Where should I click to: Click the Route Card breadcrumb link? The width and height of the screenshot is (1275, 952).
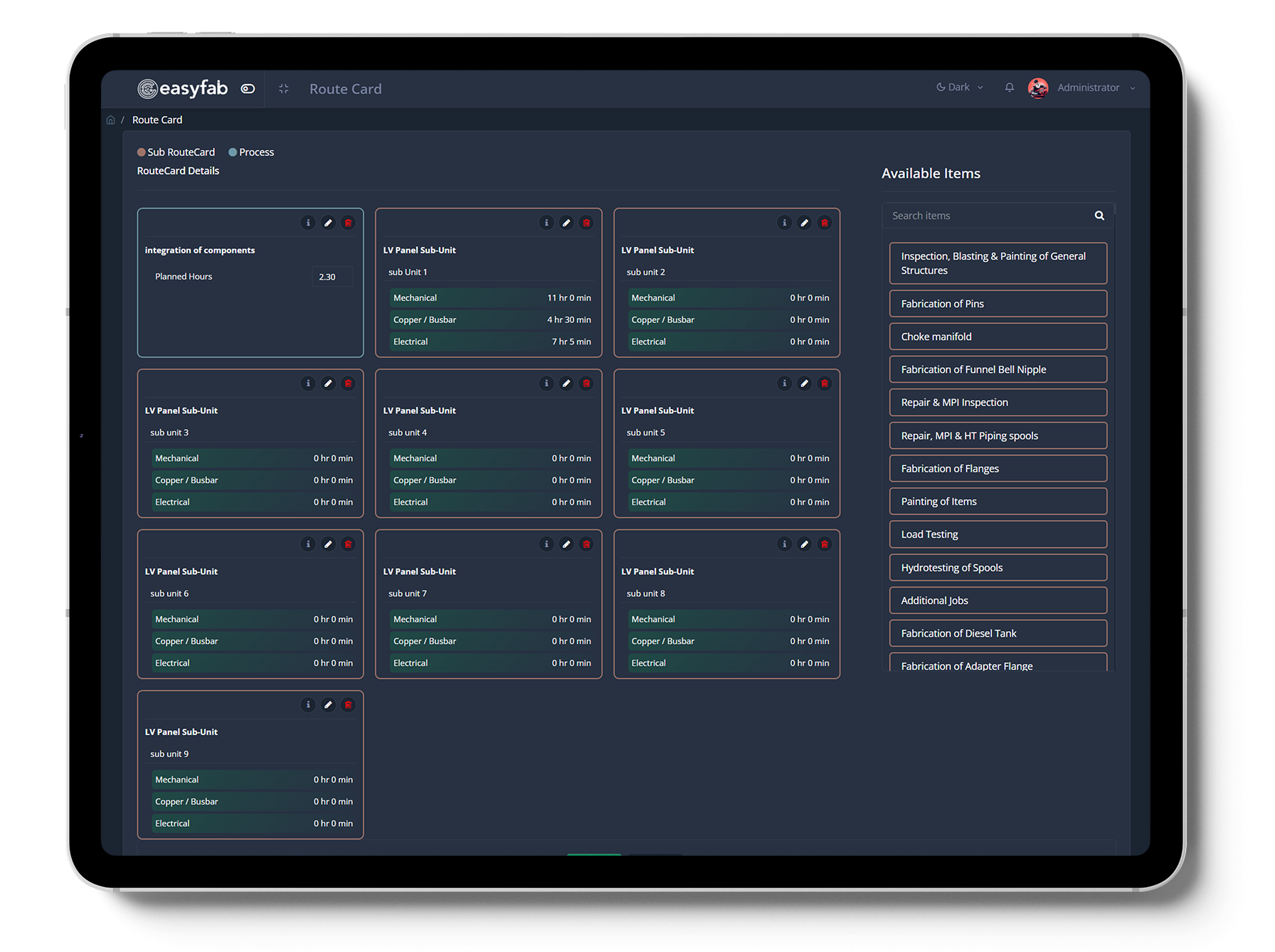point(157,120)
